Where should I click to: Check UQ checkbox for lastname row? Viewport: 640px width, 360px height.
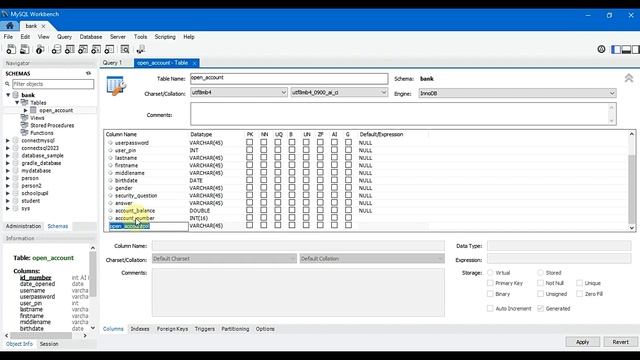point(278,158)
